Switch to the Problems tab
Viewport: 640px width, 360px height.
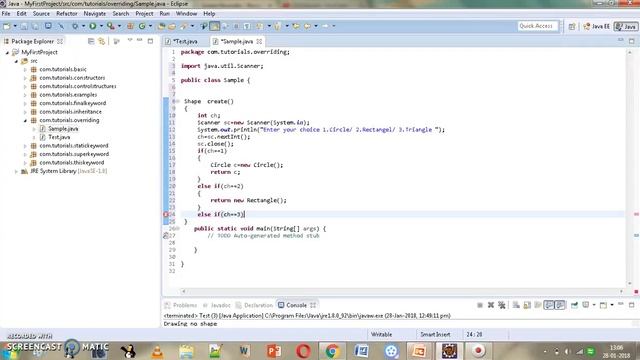[181, 305]
